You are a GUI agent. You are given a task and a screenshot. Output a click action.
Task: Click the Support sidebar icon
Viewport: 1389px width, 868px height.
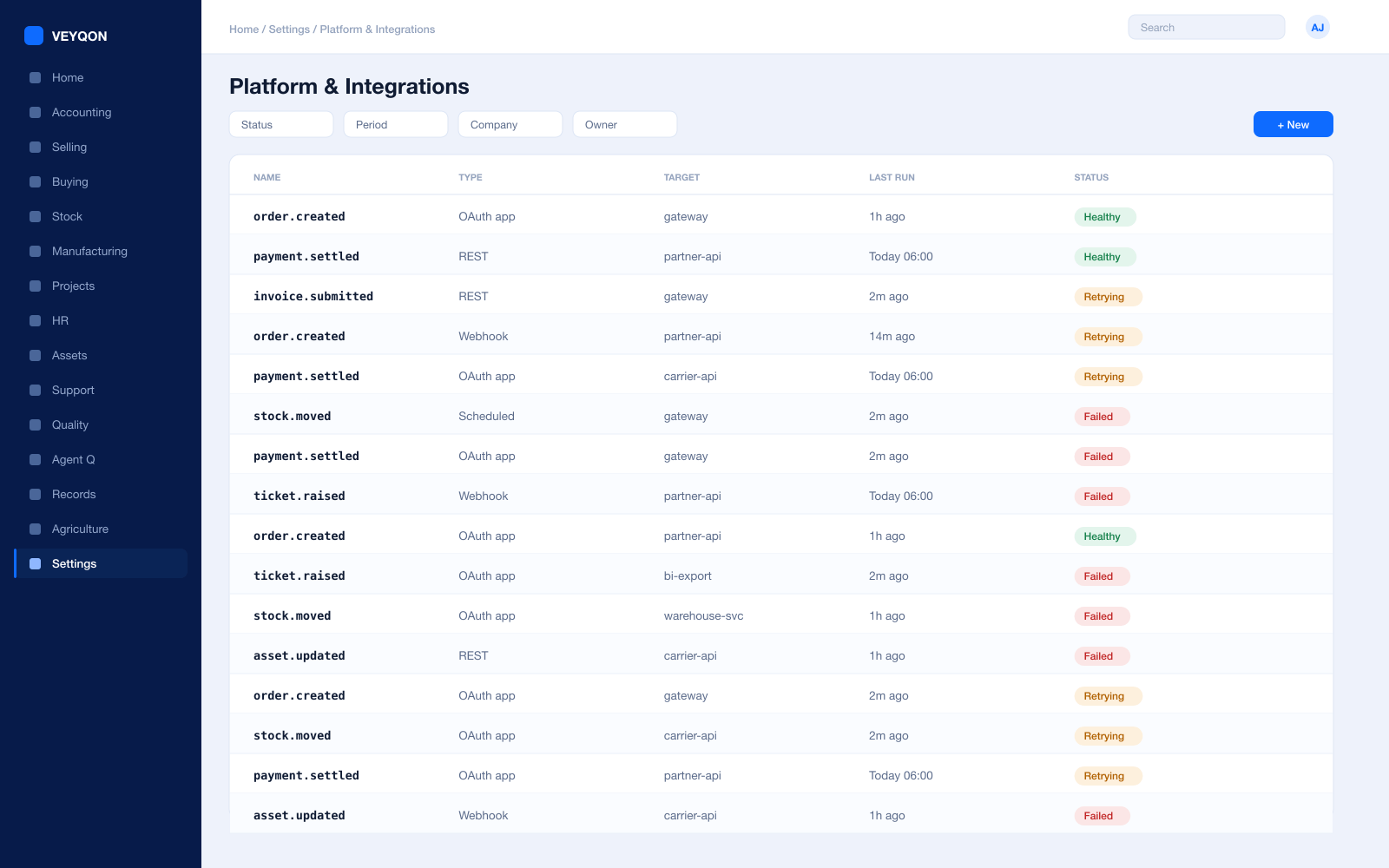click(x=36, y=390)
